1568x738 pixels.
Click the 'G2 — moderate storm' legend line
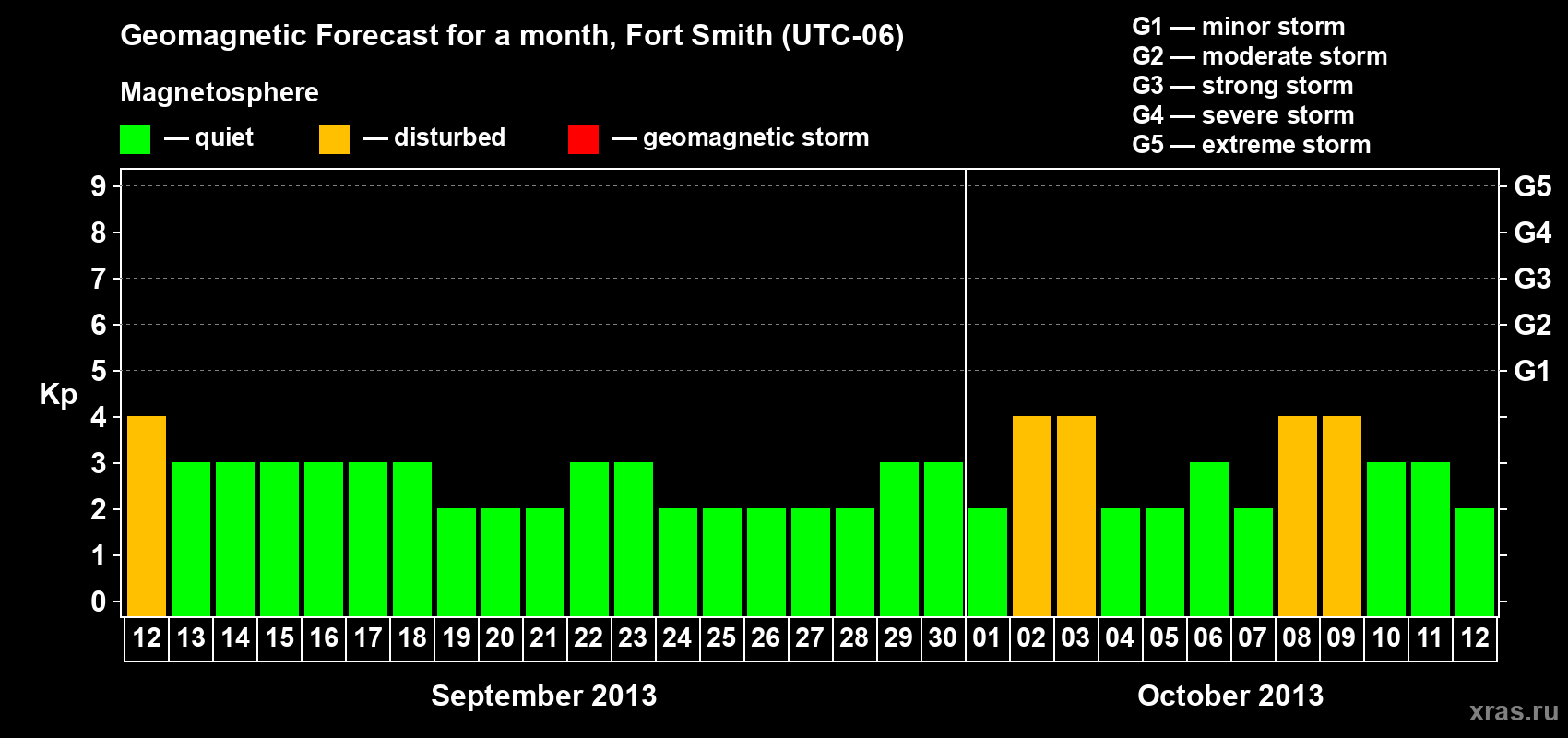(x=1260, y=56)
